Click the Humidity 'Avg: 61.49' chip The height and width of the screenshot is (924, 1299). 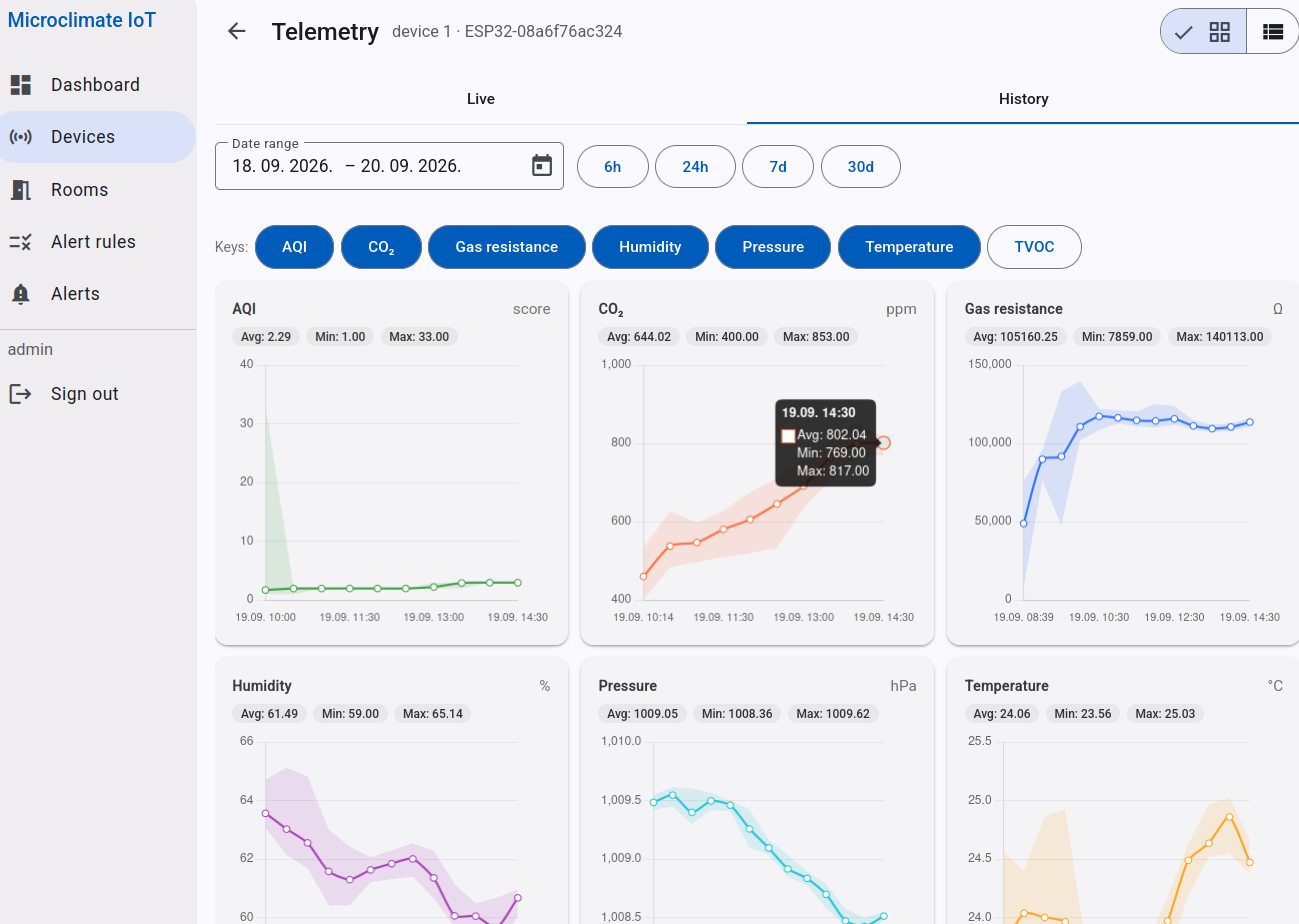(270, 714)
